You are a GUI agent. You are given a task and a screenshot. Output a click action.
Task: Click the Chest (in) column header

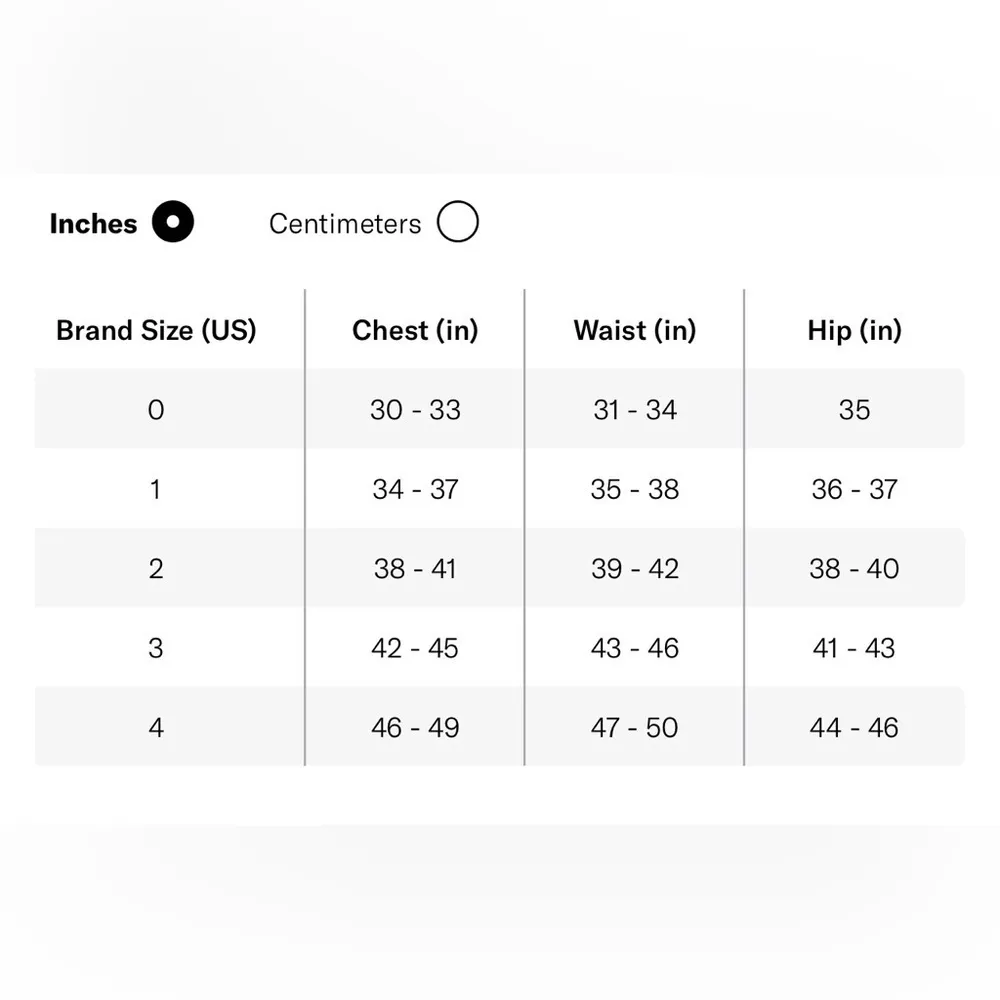[415, 330]
